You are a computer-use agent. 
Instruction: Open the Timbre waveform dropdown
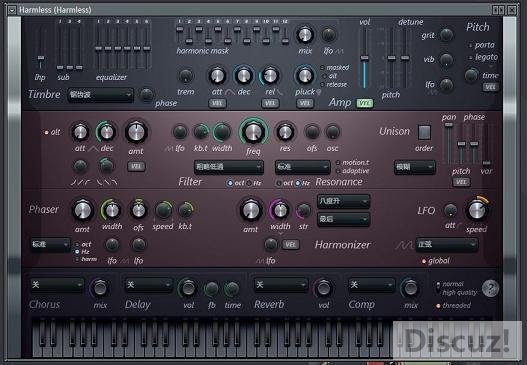(x=100, y=95)
